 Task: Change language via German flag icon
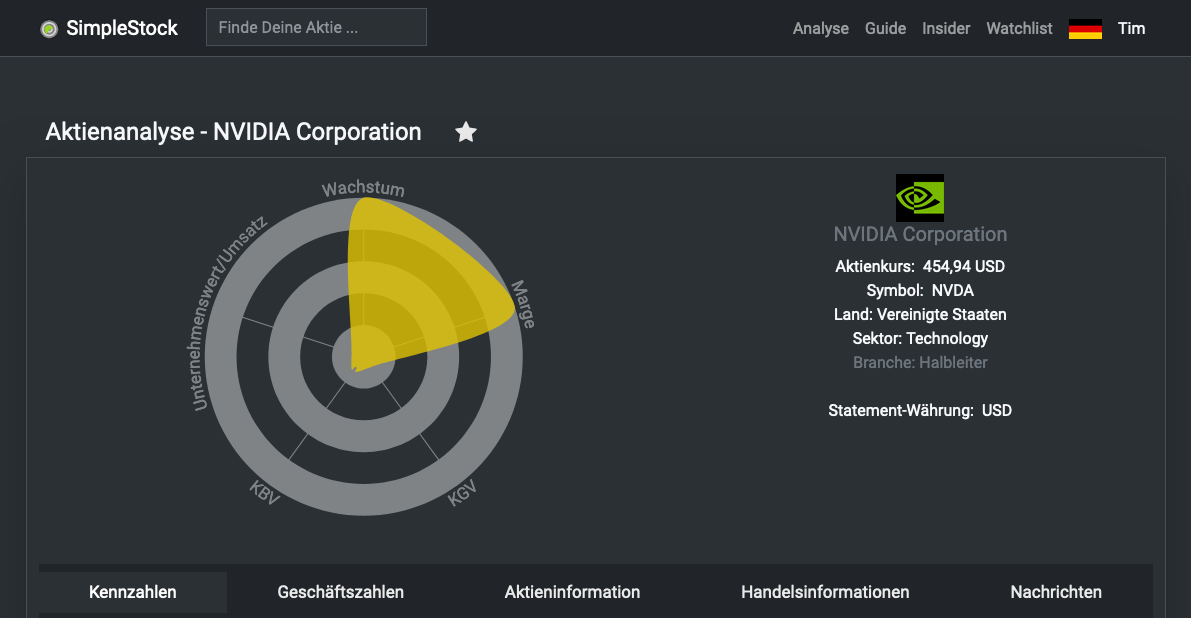[x=1085, y=29]
